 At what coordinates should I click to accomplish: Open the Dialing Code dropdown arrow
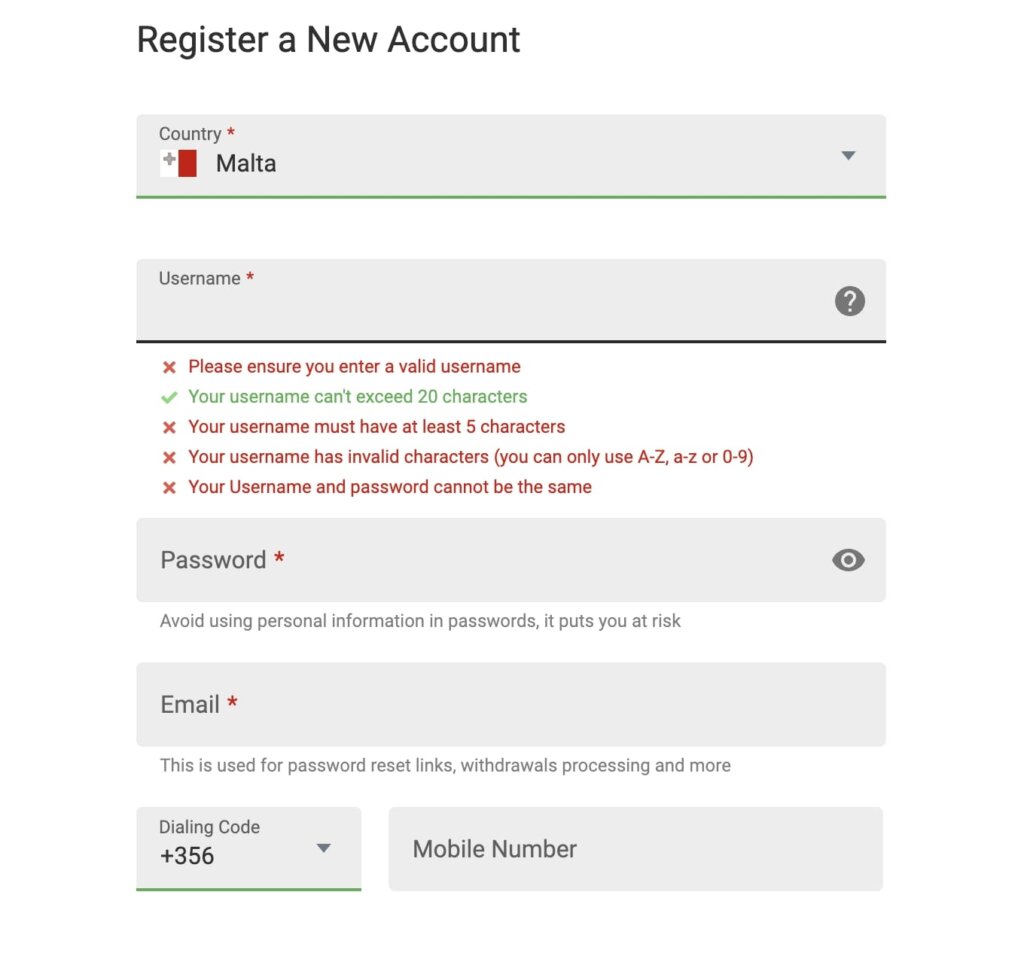(x=323, y=848)
